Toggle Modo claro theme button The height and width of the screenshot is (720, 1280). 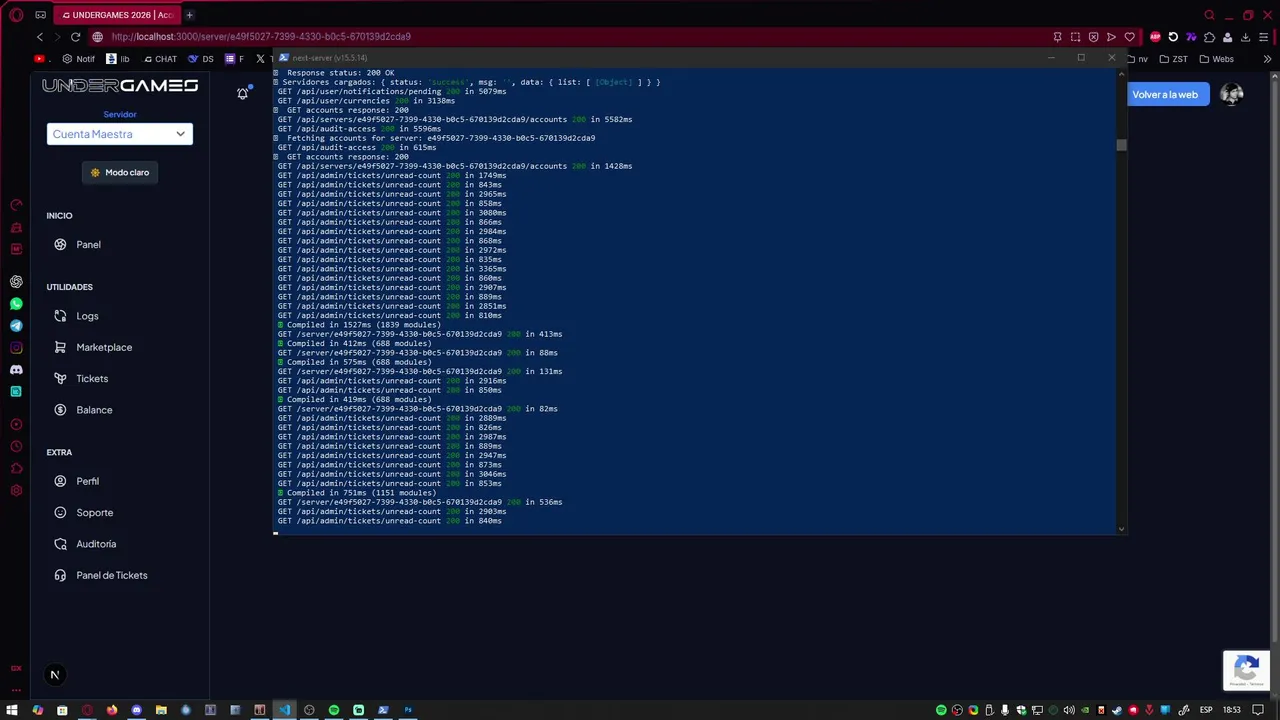[120, 172]
